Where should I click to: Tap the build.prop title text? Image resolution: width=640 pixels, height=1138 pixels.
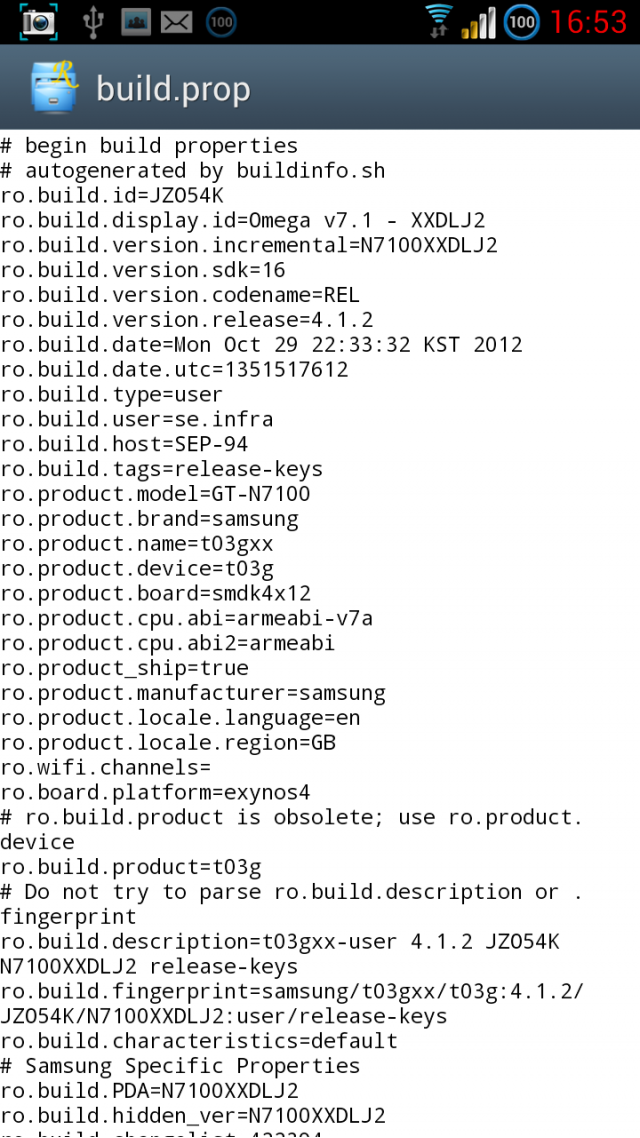(173, 90)
